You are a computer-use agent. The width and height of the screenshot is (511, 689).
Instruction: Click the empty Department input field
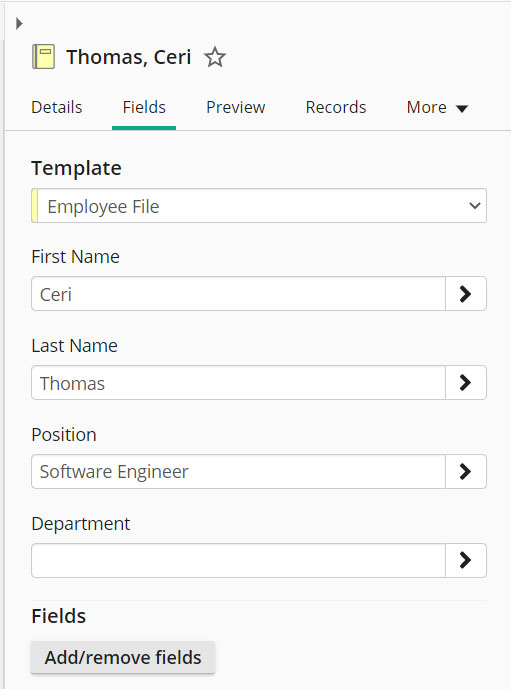coord(239,560)
